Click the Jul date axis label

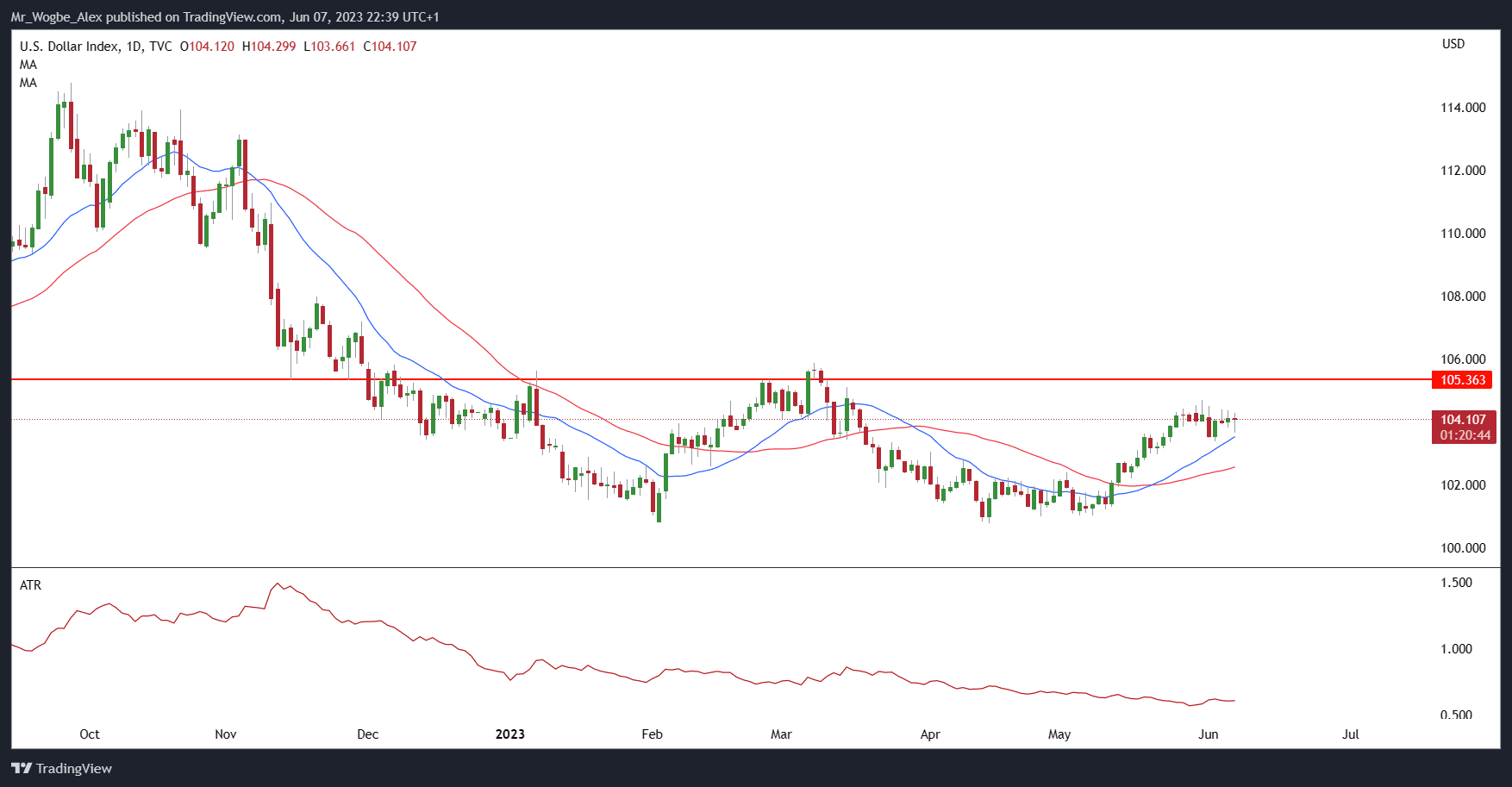coord(1351,734)
